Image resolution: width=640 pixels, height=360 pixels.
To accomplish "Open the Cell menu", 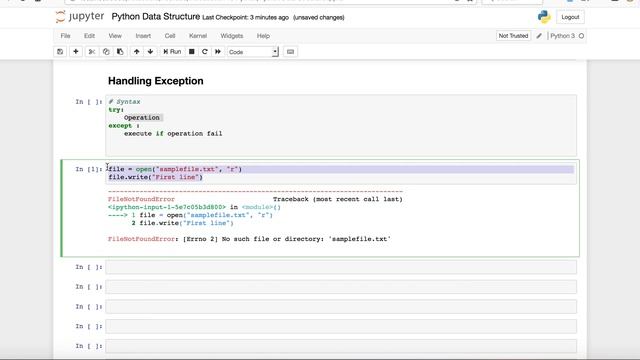I will click(170, 36).
